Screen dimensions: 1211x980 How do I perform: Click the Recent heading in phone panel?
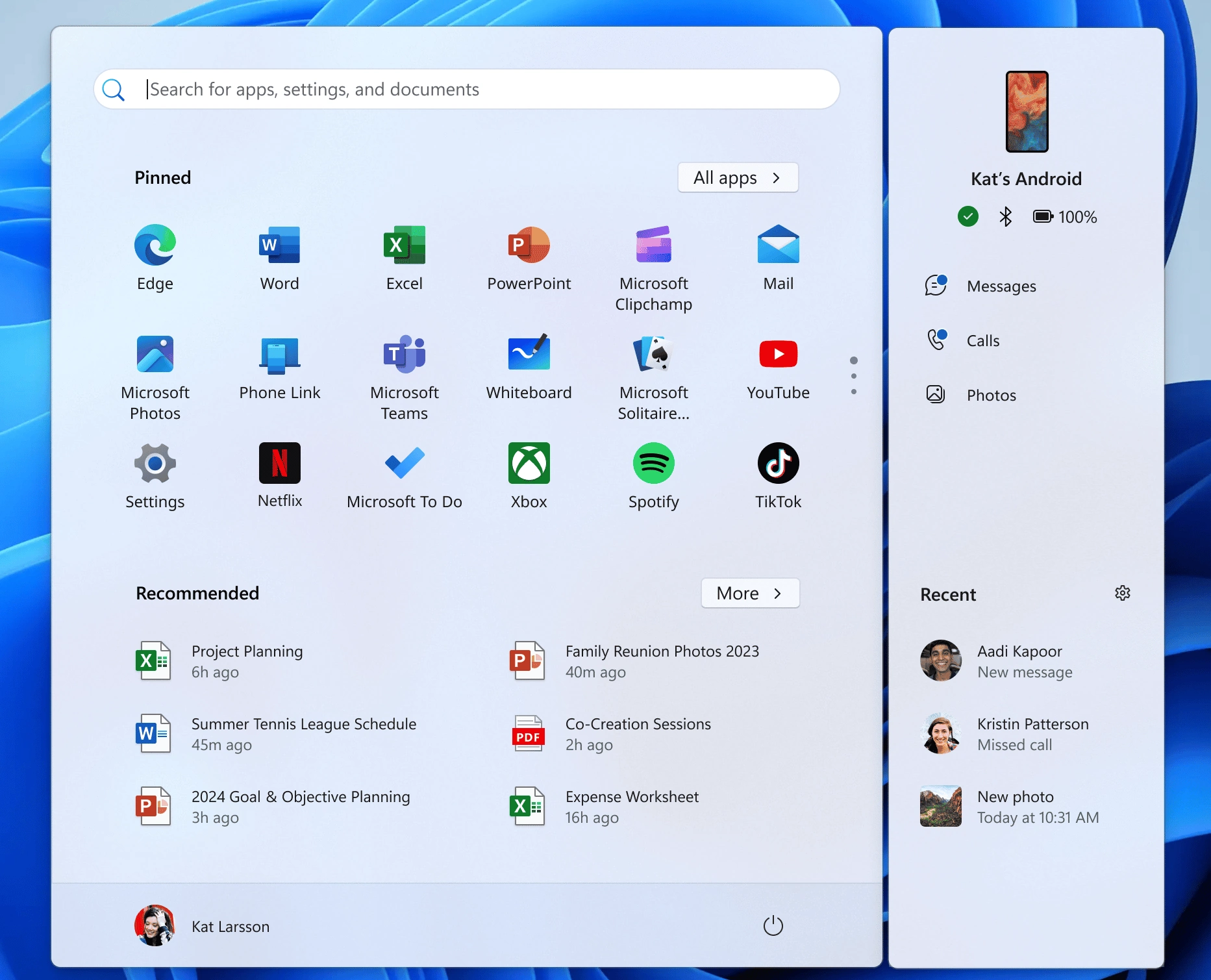pos(948,594)
